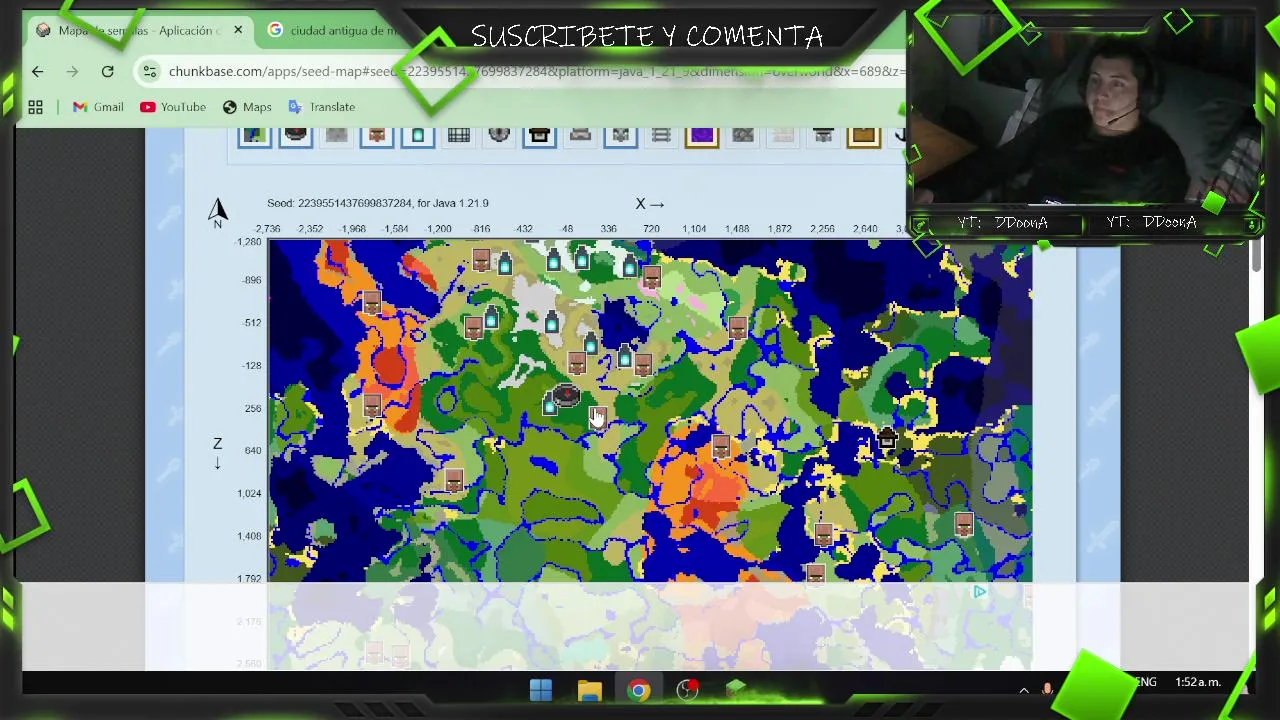
Task: Open the Windows Start menu
Action: click(x=541, y=690)
